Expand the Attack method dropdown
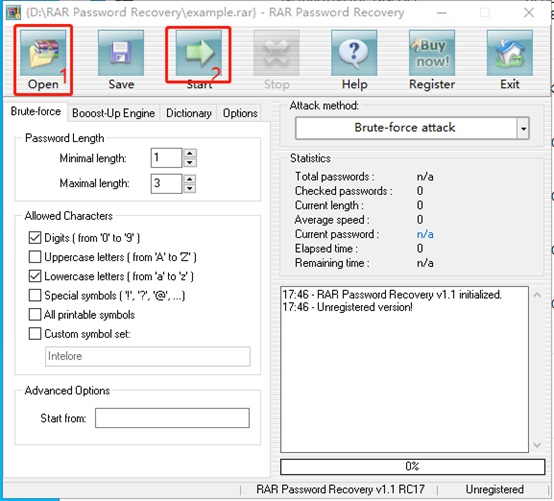The height and width of the screenshot is (501, 554). [x=523, y=128]
